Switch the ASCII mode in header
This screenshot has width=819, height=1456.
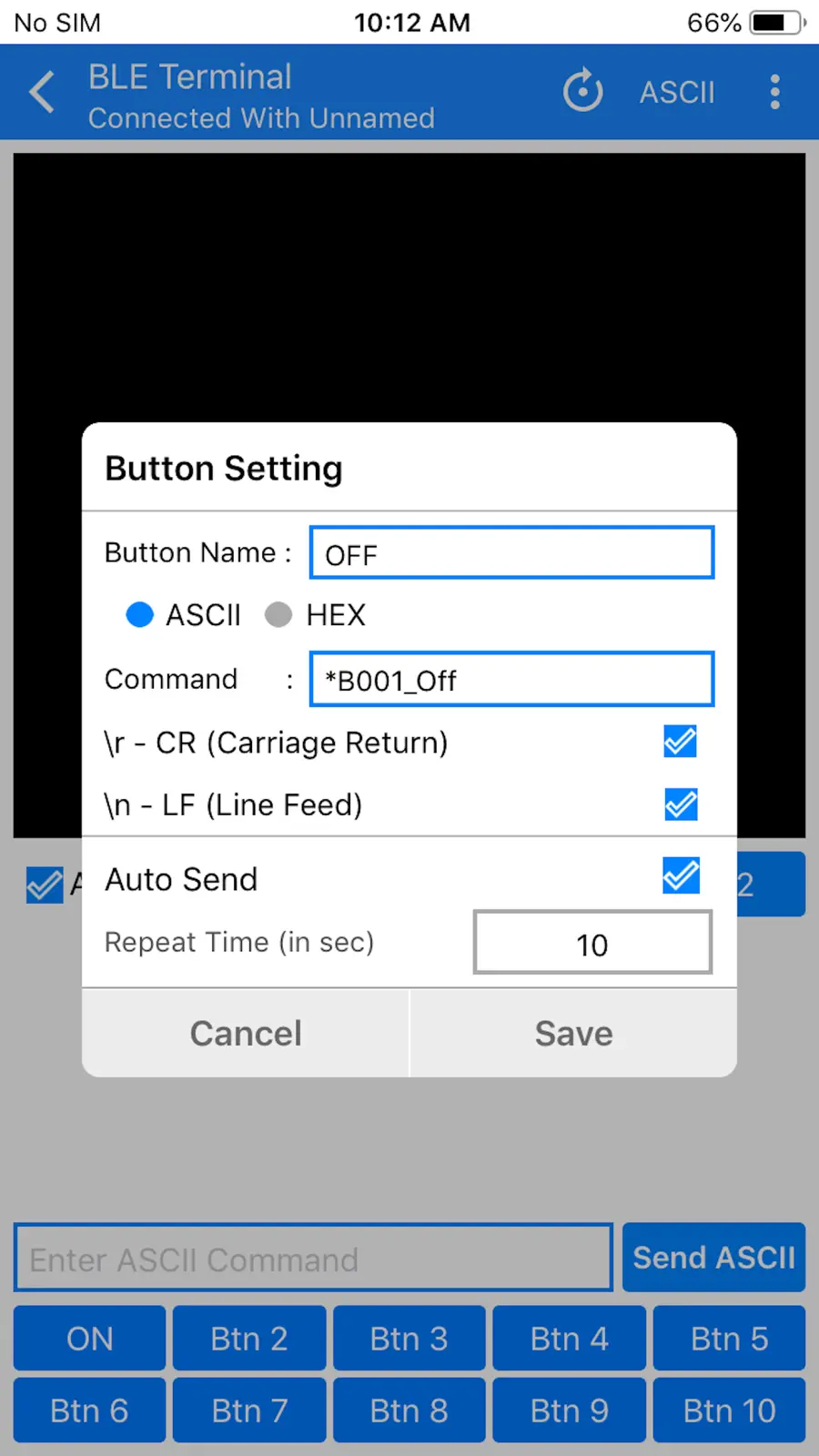[x=677, y=92]
